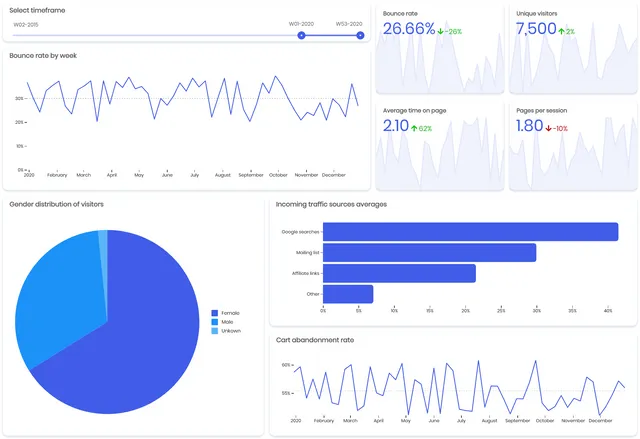Click the W53-2020 timeframe slider handle

coord(360,35)
